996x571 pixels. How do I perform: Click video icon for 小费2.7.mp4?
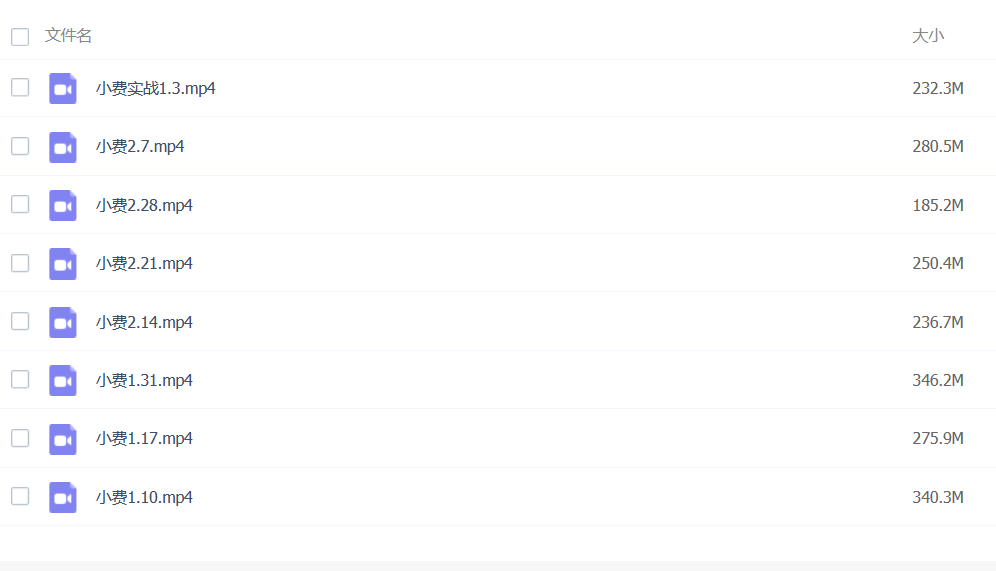[63, 147]
